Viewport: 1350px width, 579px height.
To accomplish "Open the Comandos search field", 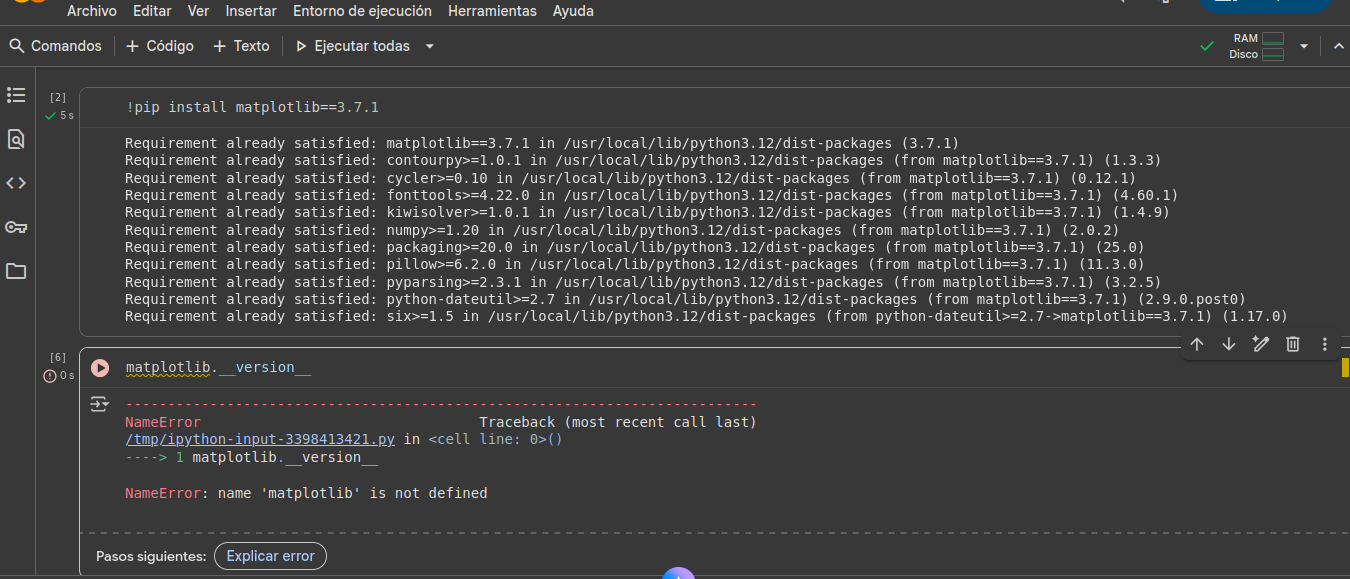I will 57,45.
